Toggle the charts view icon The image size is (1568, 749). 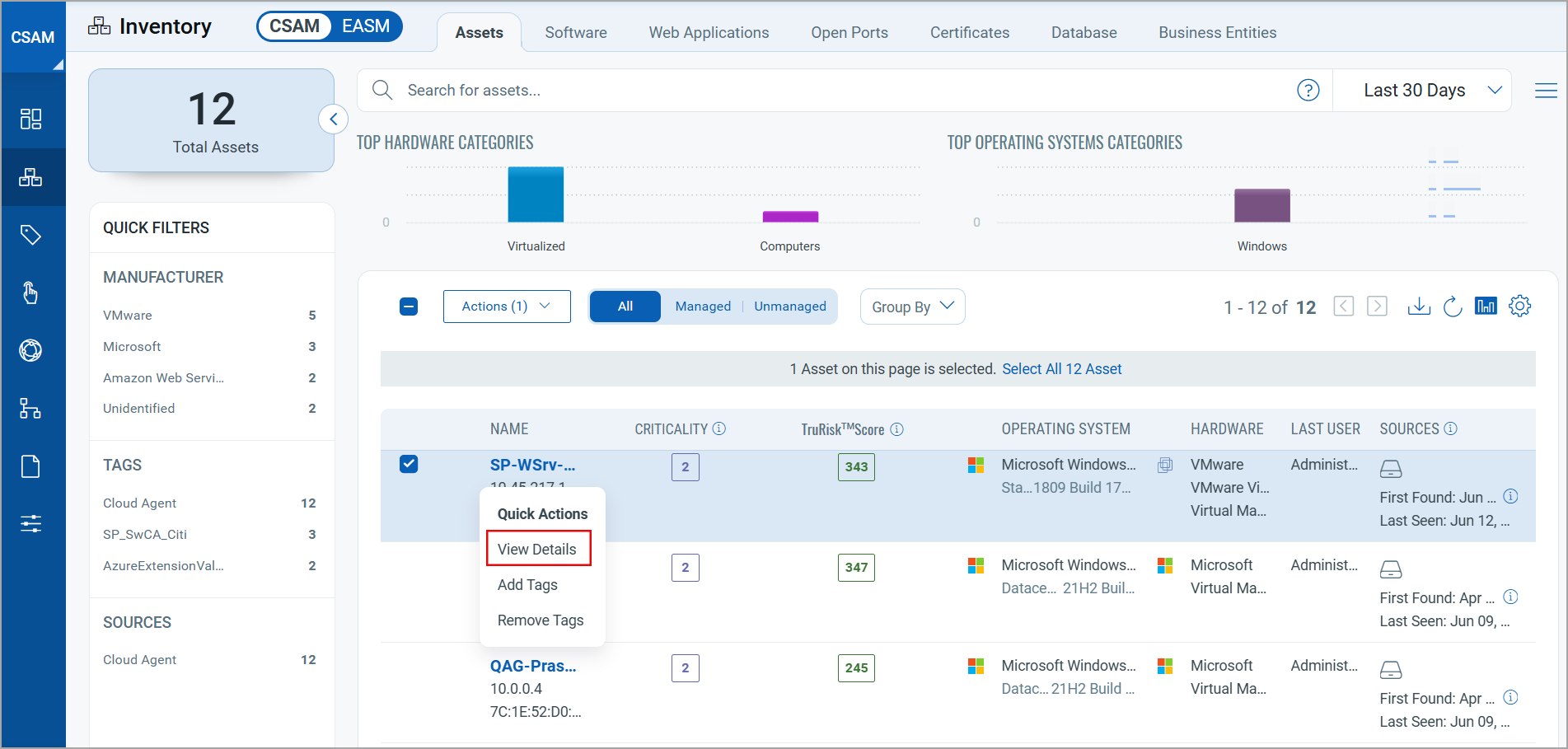point(1486,307)
